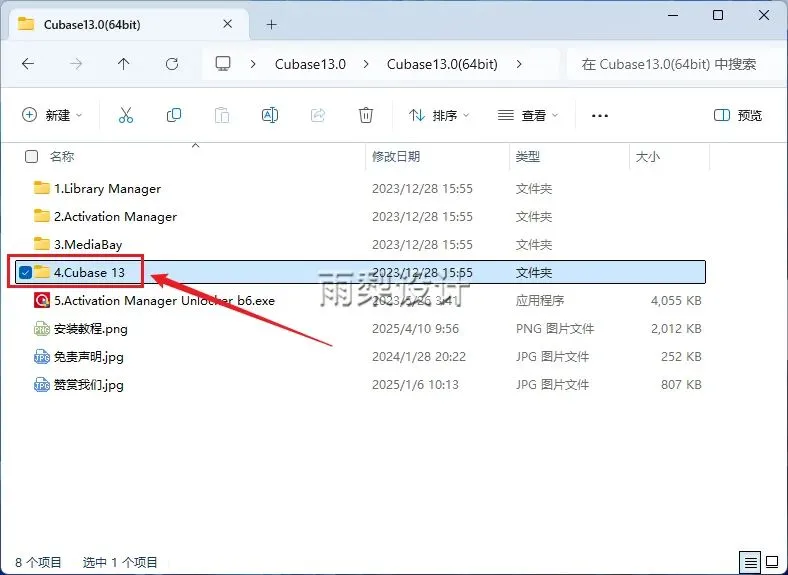This screenshot has height=575, width=788.
Task: Click folder icon in the window tab
Action: point(26,24)
